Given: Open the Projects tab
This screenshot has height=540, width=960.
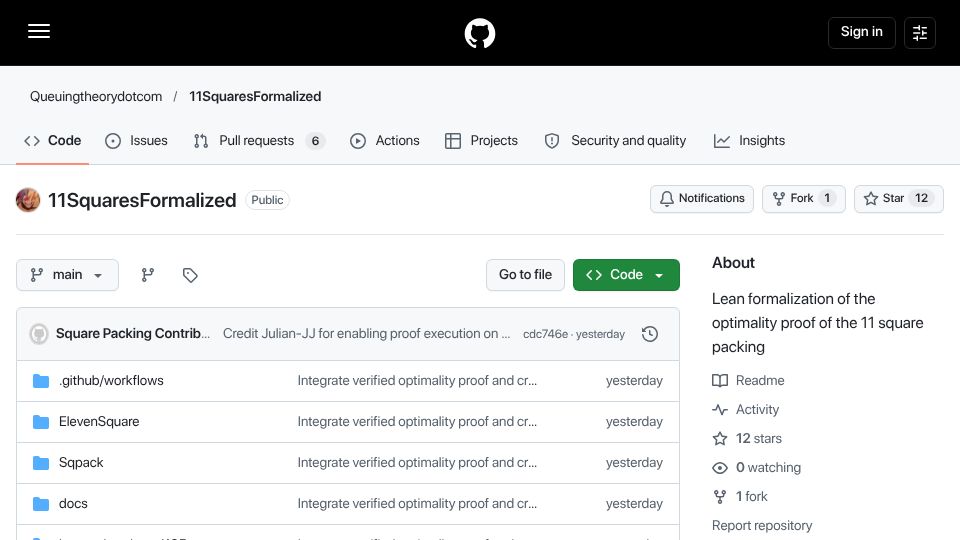Looking at the screenshot, I should [x=481, y=141].
